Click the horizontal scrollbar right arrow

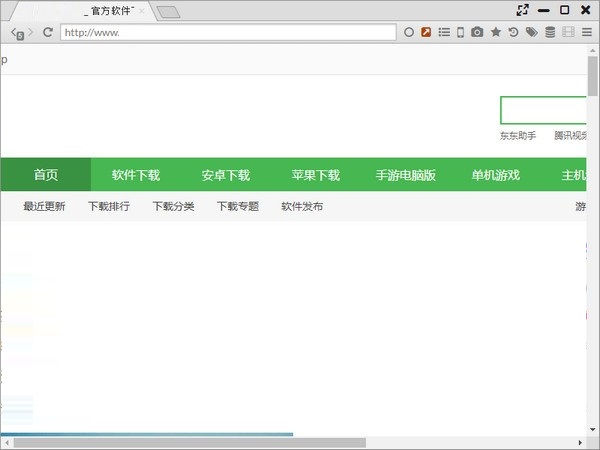click(580, 443)
